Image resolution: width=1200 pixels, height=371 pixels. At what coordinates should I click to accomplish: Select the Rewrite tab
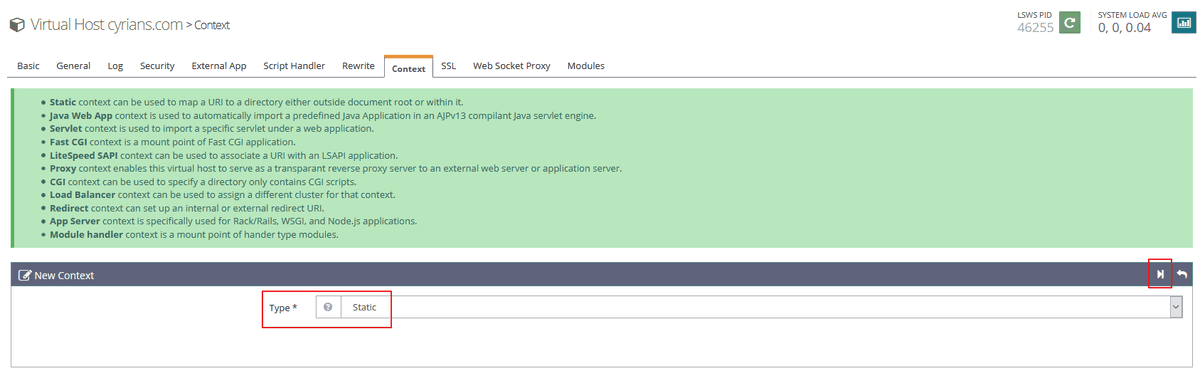358,66
